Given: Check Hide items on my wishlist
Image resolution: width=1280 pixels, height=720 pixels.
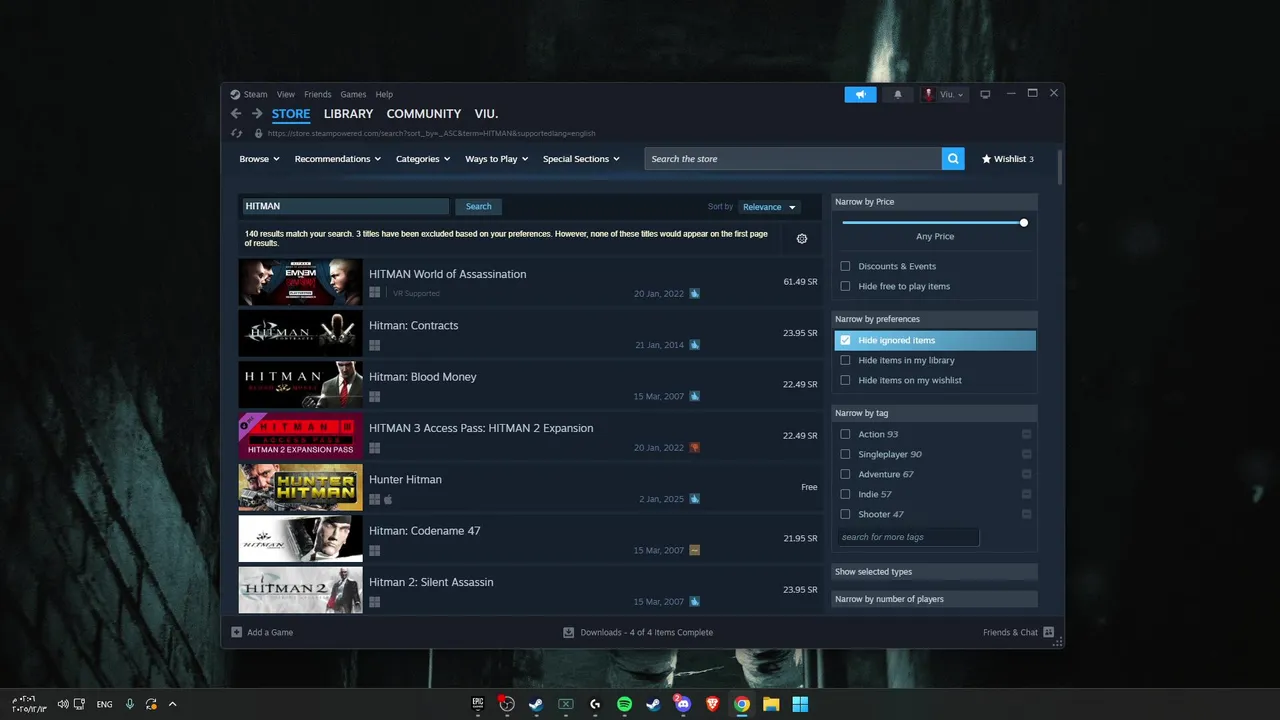Looking at the screenshot, I should point(845,380).
